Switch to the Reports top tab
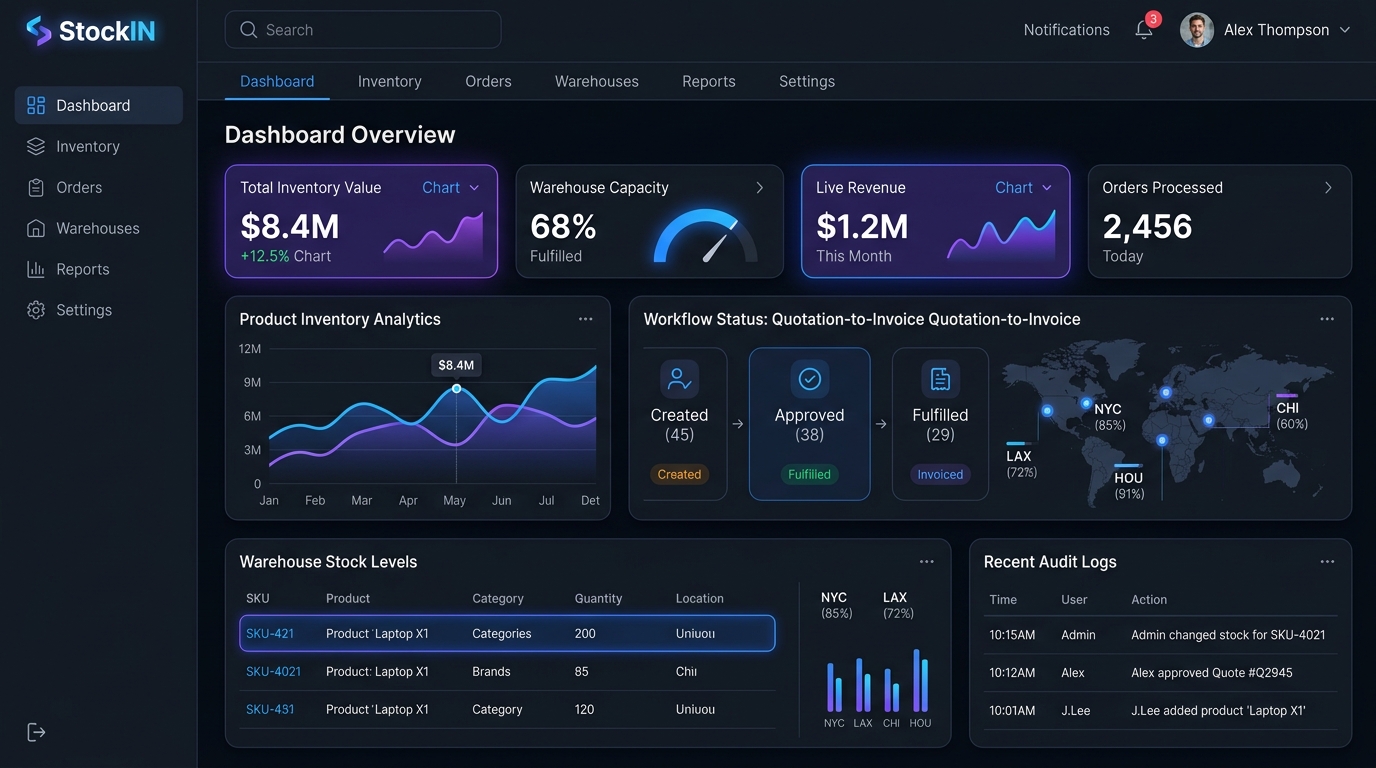The image size is (1376, 768). coord(709,82)
